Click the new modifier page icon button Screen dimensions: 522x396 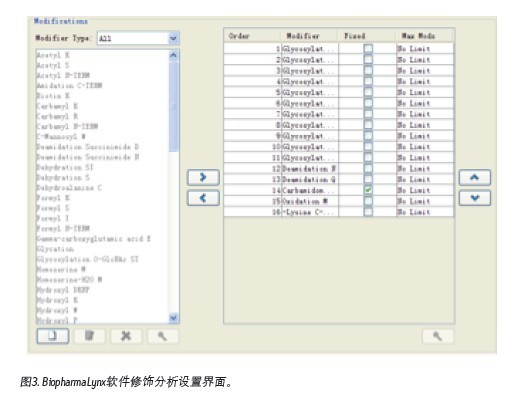[53, 336]
